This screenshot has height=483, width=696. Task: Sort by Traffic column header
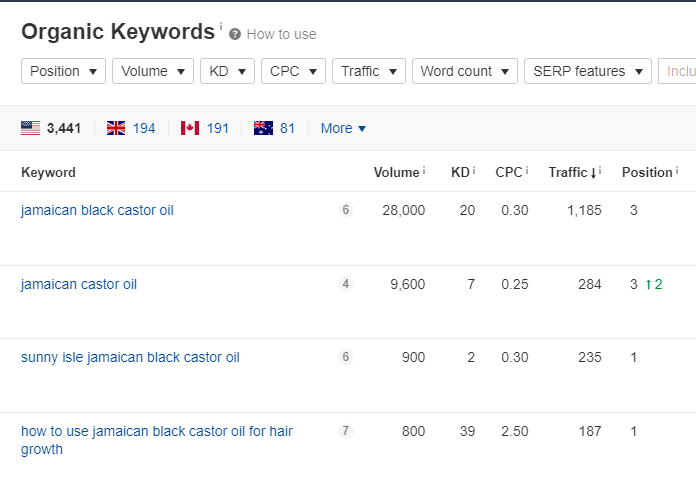click(x=568, y=172)
